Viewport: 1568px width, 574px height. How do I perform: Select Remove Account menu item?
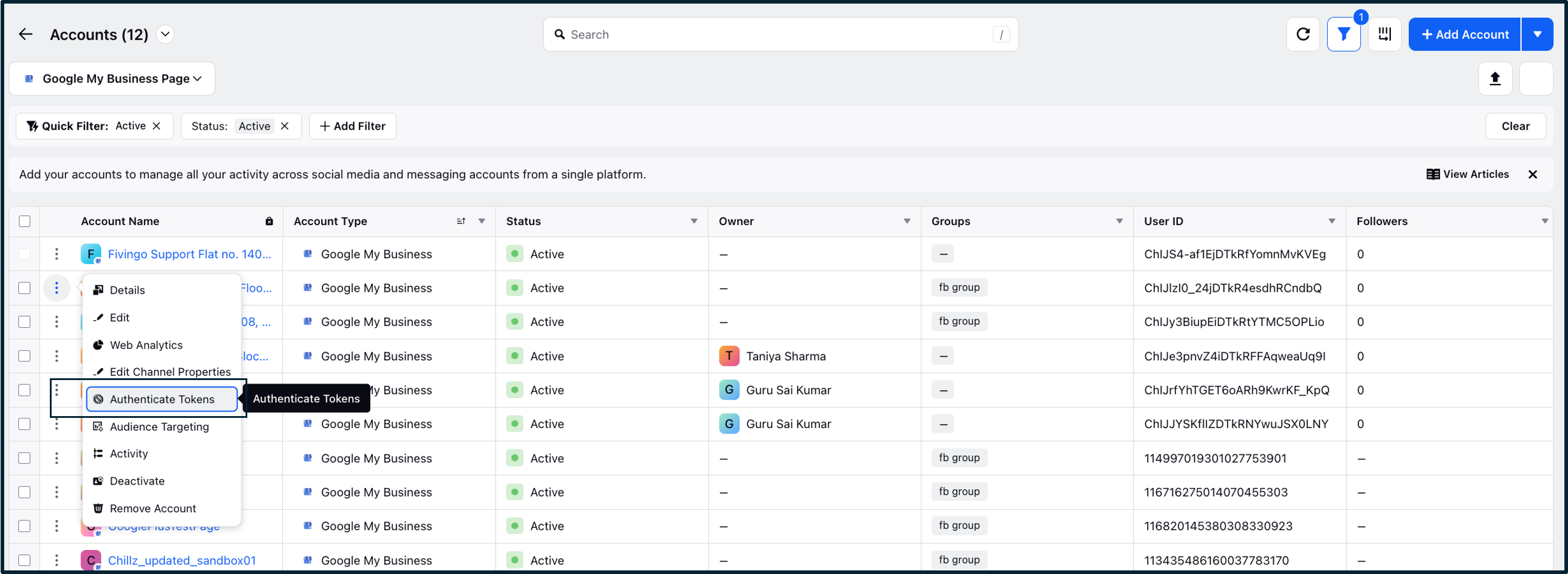click(x=162, y=509)
